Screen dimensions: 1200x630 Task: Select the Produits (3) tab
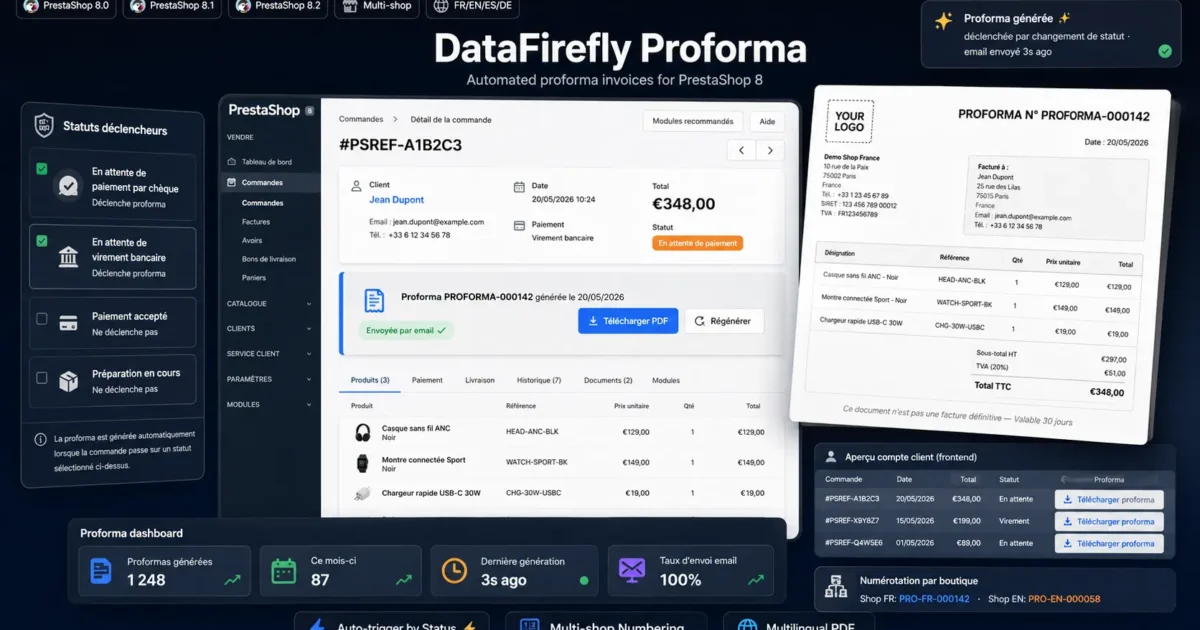370,380
